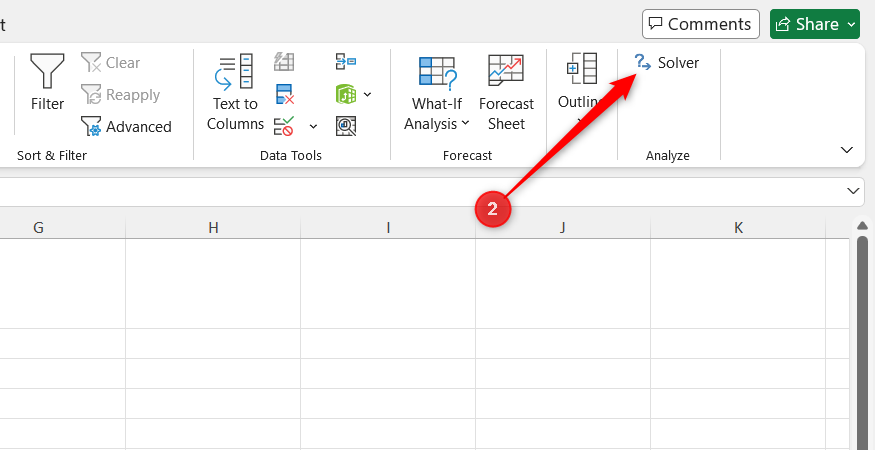Select column H header
This screenshot has width=875, height=450.
(213, 228)
